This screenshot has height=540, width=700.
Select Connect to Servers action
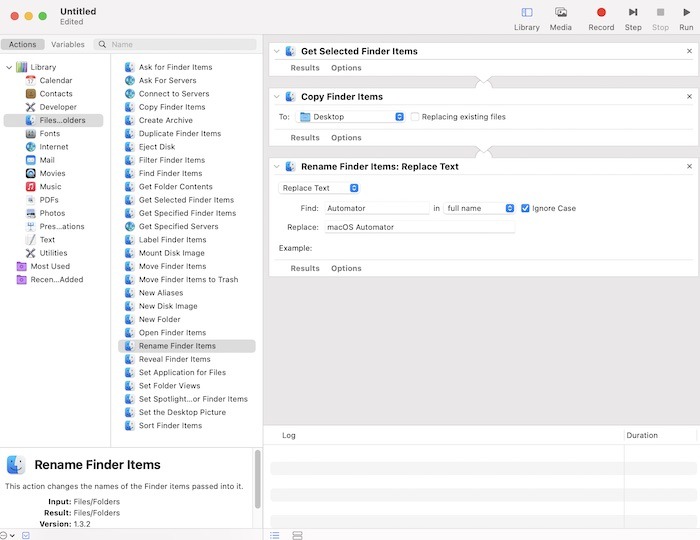pyautogui.click(x=174, y=94)
